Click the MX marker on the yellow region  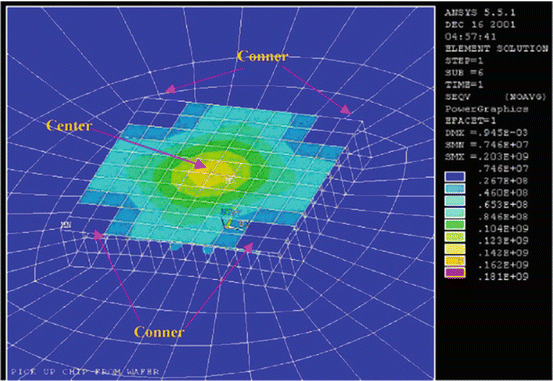pyautogui.click(x=230, y=180)
